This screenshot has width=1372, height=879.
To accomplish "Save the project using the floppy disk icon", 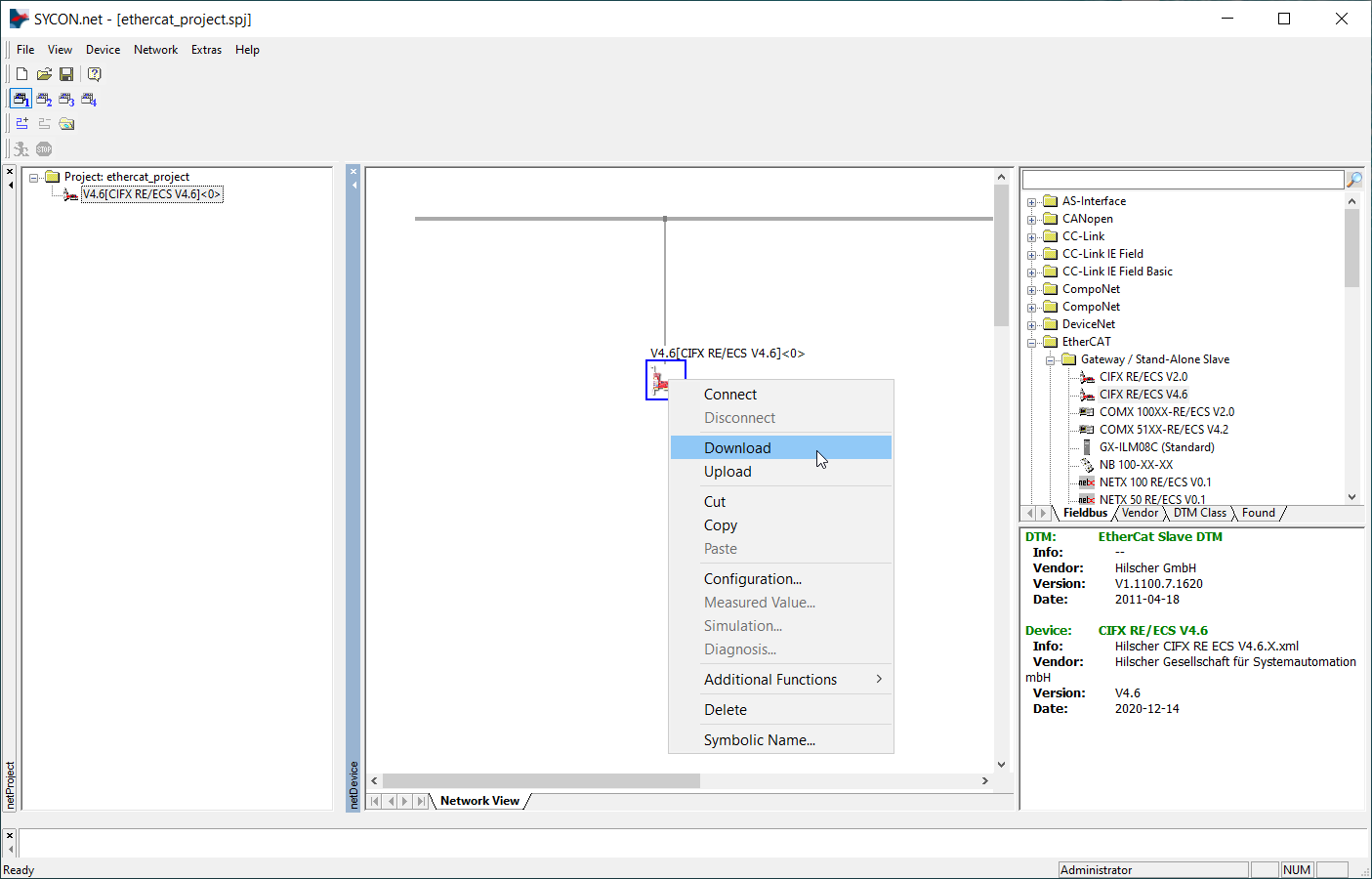I will point(66,74).
